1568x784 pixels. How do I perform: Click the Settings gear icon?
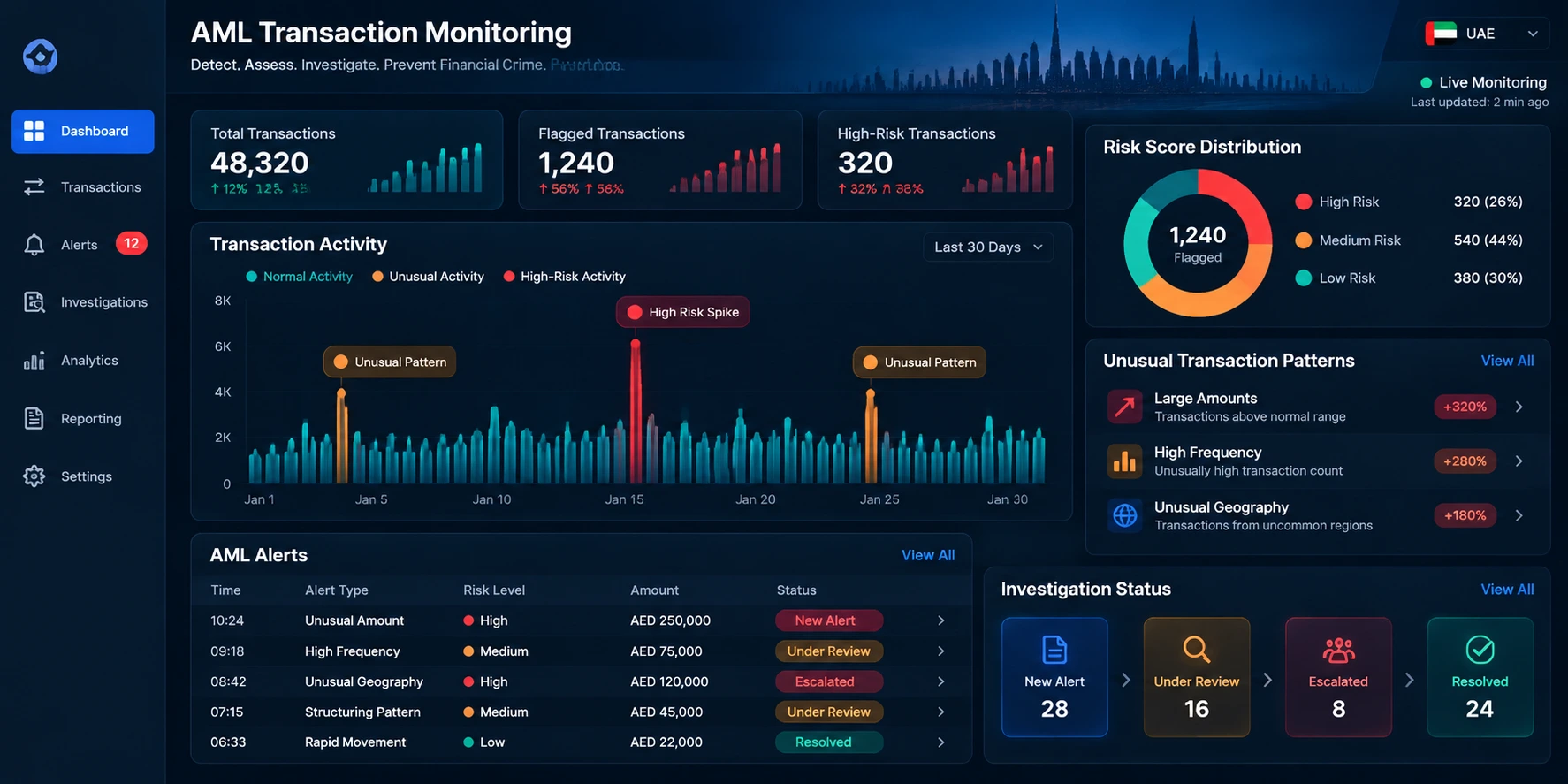click(x=34, y=476)
